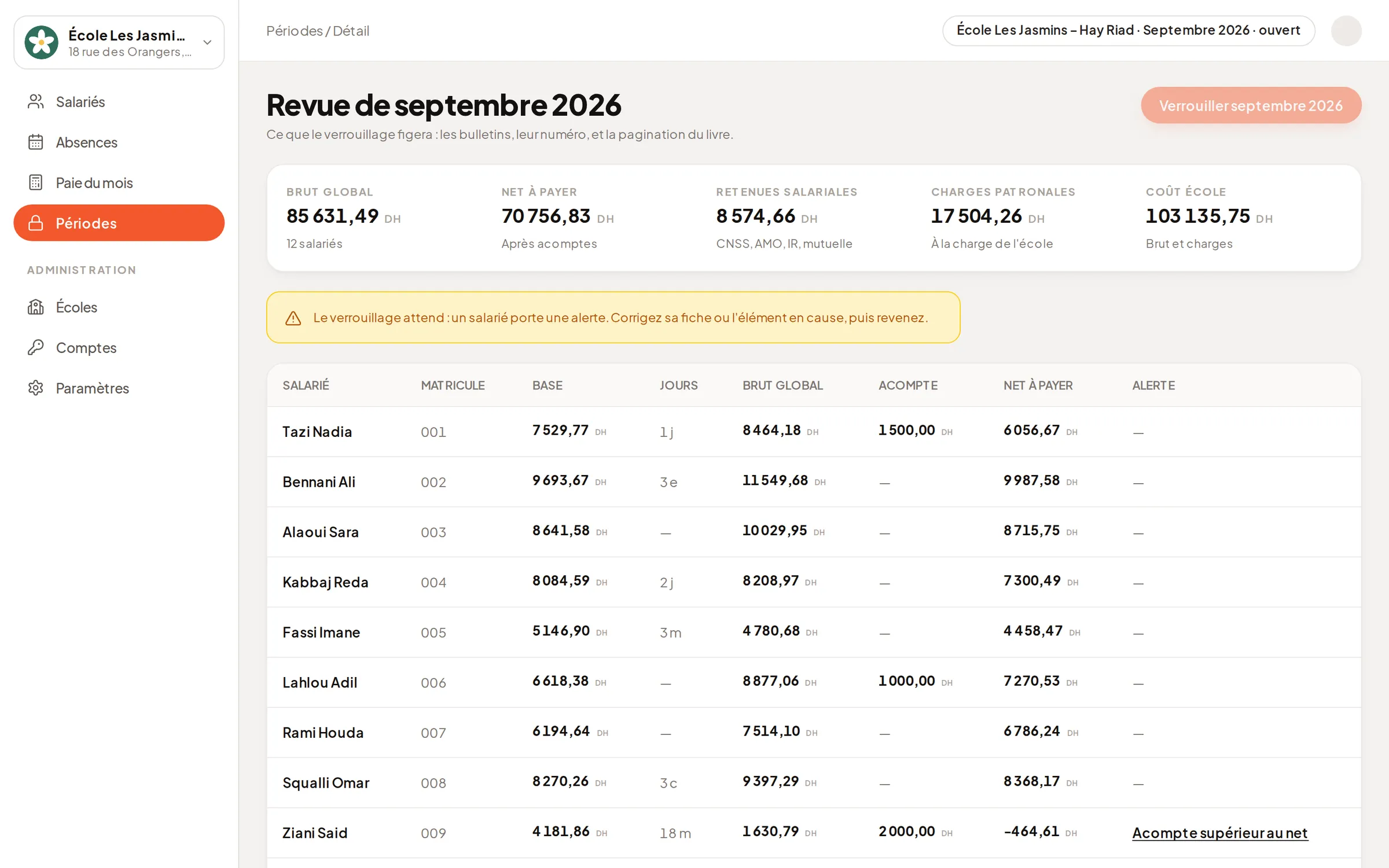Screen dimensions: 1389x868
Task: Click the negative net -464,61 value
Action: 1031,832
